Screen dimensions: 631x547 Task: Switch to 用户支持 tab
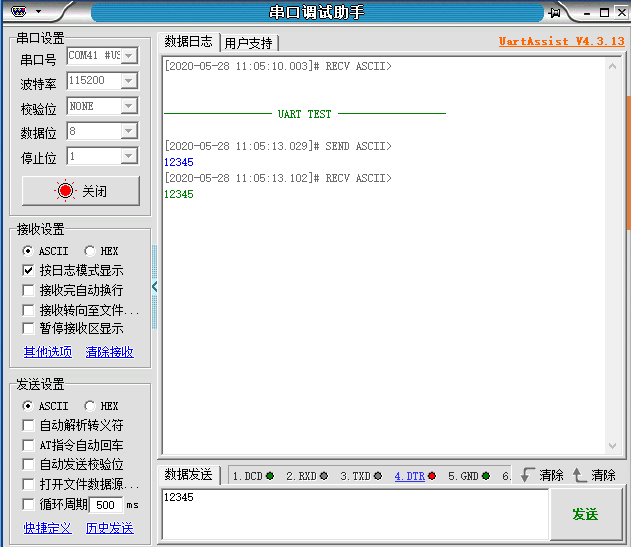[249, 43]
